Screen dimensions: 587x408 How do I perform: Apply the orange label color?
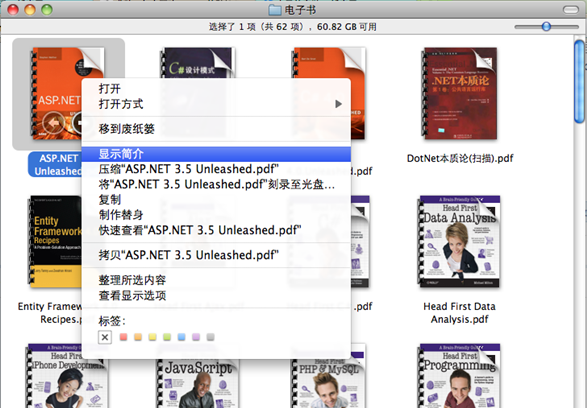pos(138,337)
